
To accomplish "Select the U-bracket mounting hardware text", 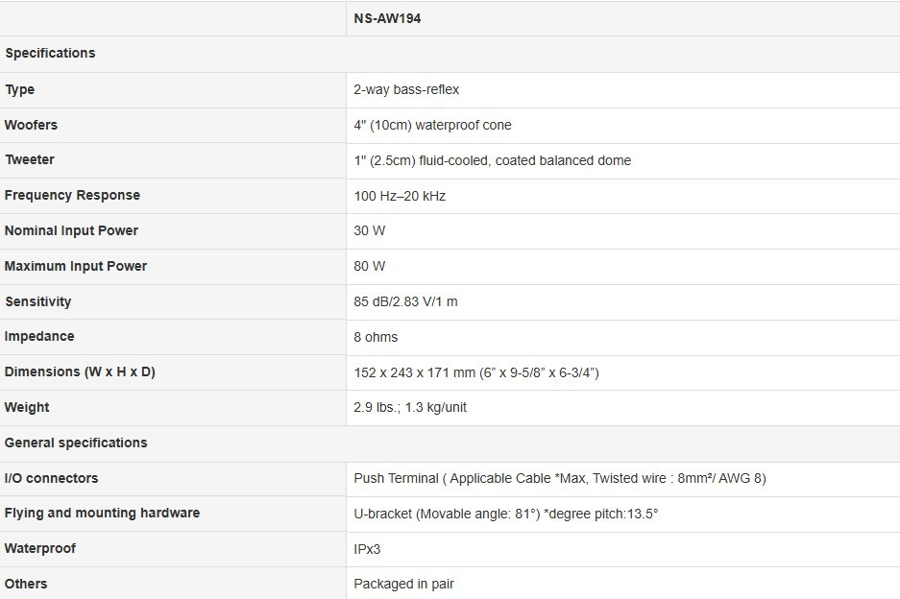I will [505, 513].
